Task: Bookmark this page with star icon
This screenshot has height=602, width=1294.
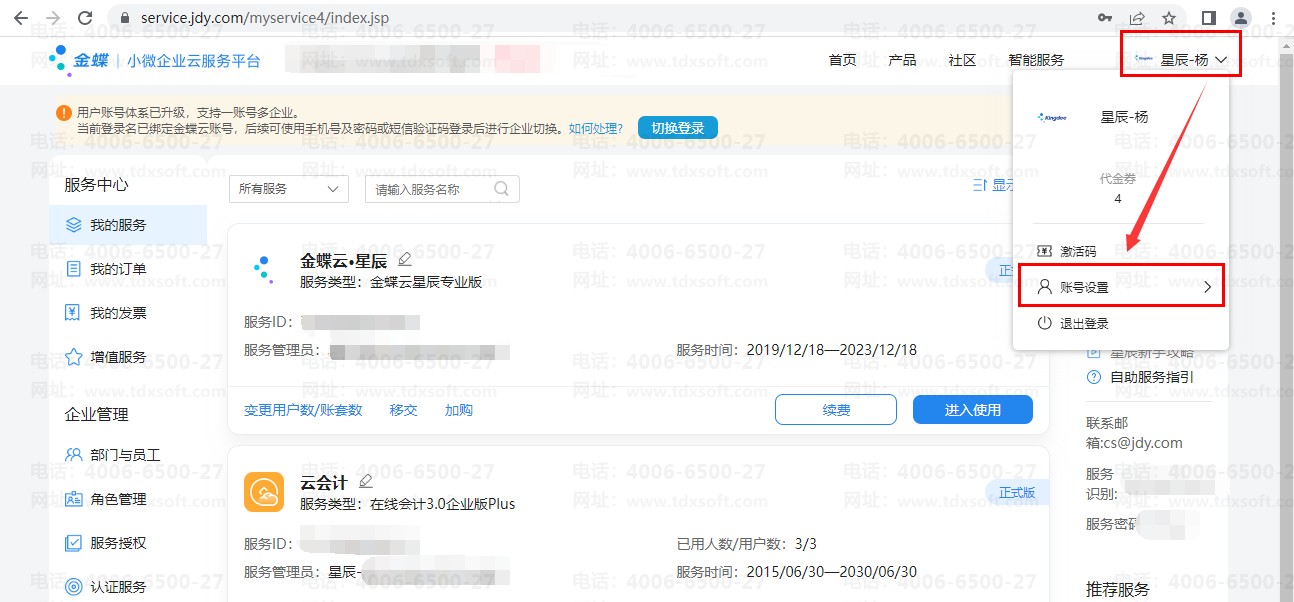Action: pyautogui.click(x=1169, y=18)
